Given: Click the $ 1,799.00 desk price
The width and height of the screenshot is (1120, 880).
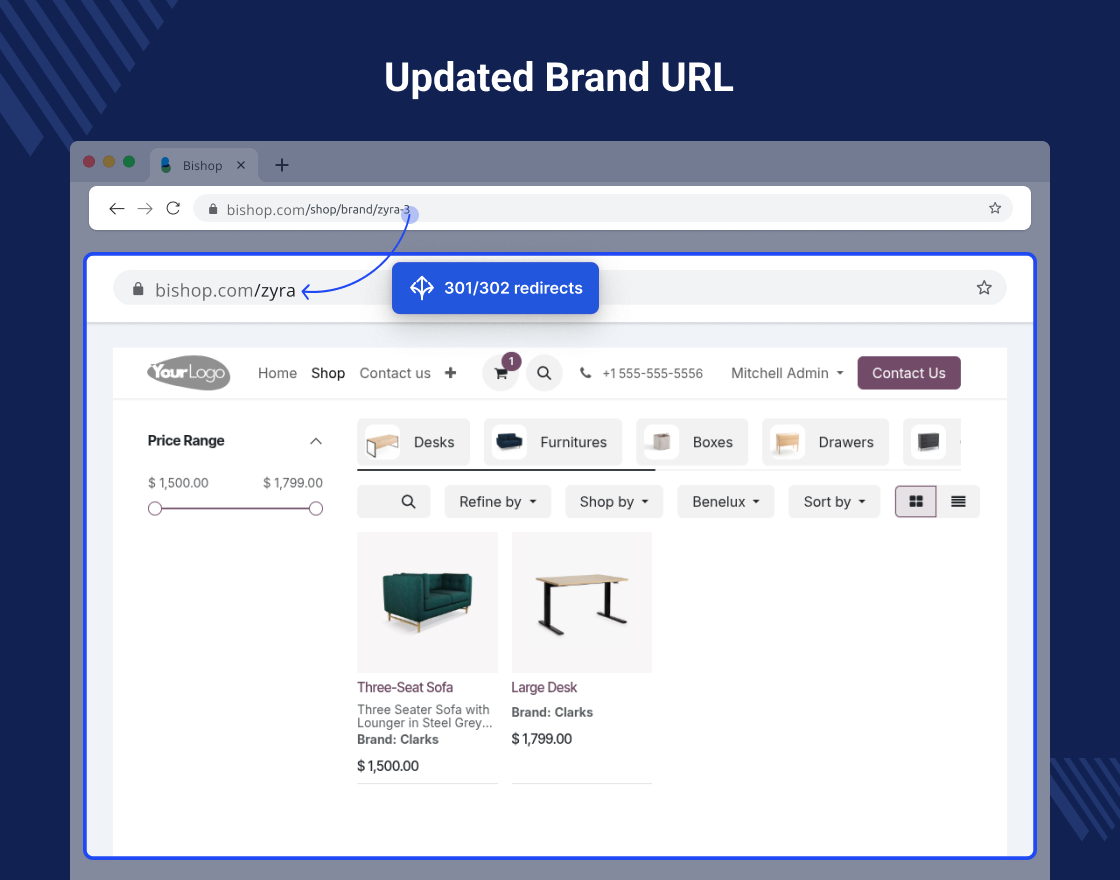Looking at the screenshot, I should coord(541,739).
